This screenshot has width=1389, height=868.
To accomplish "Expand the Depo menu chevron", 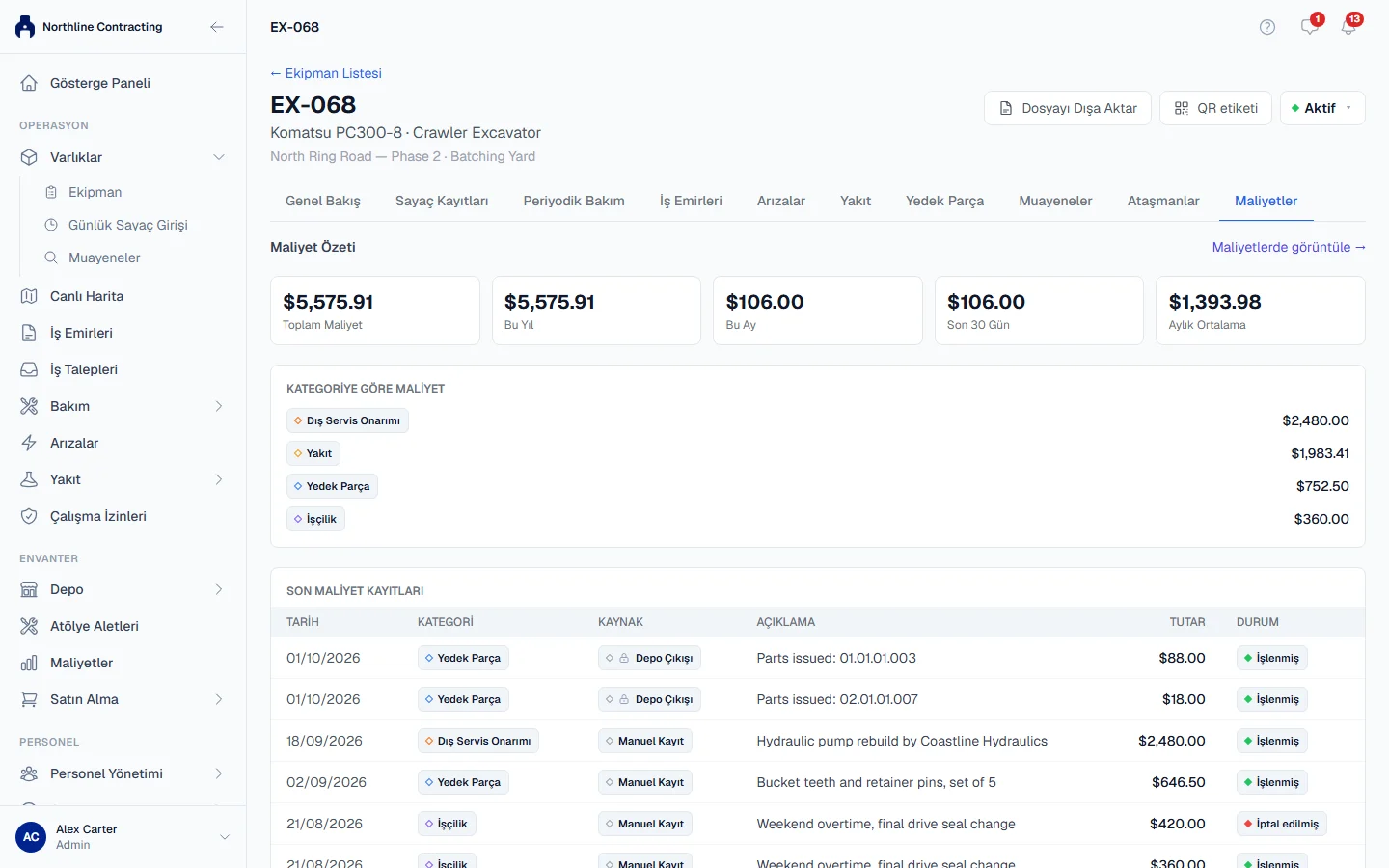I will (219, 589).
